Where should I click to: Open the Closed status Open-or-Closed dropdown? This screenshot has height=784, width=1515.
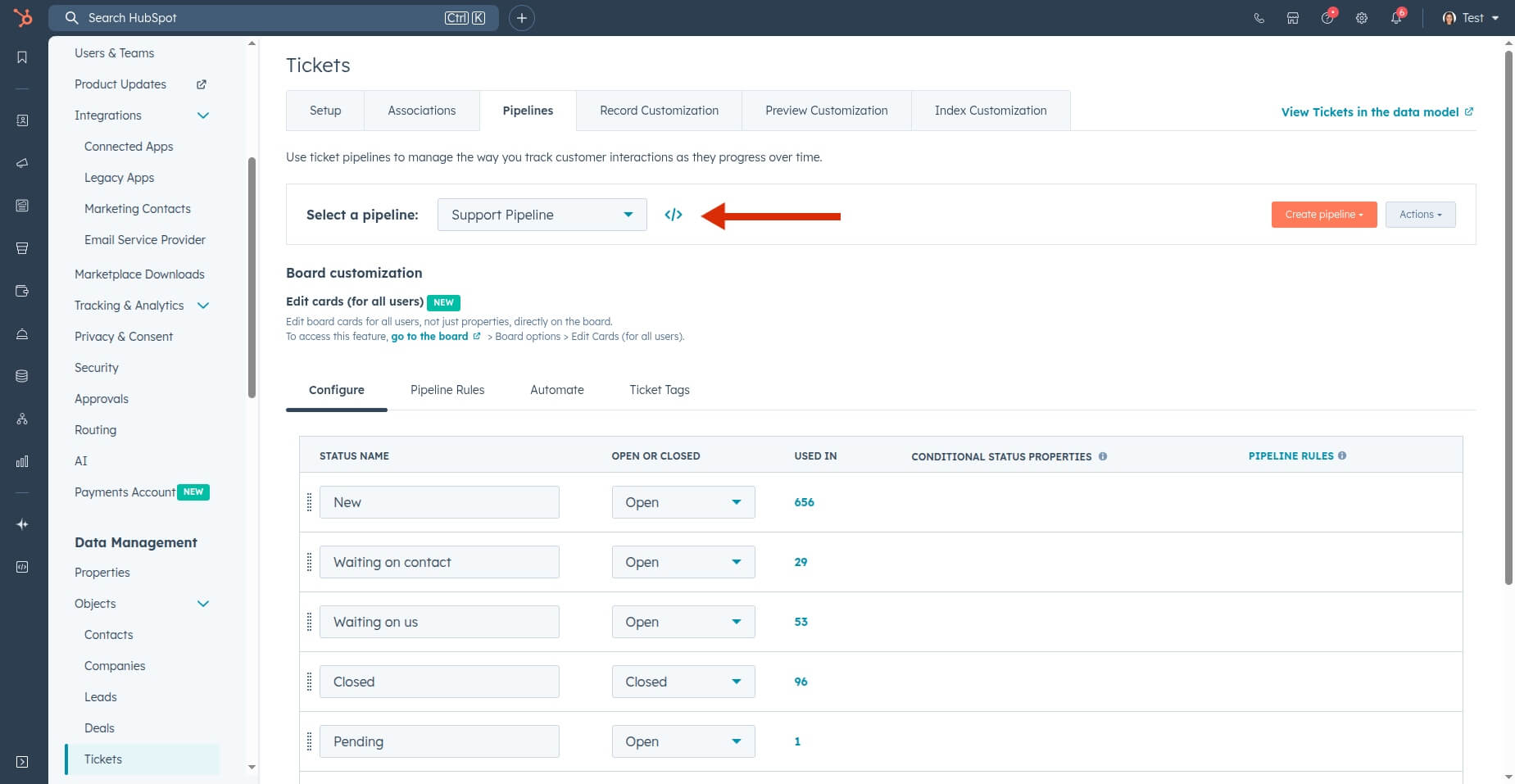click(683, 682)
